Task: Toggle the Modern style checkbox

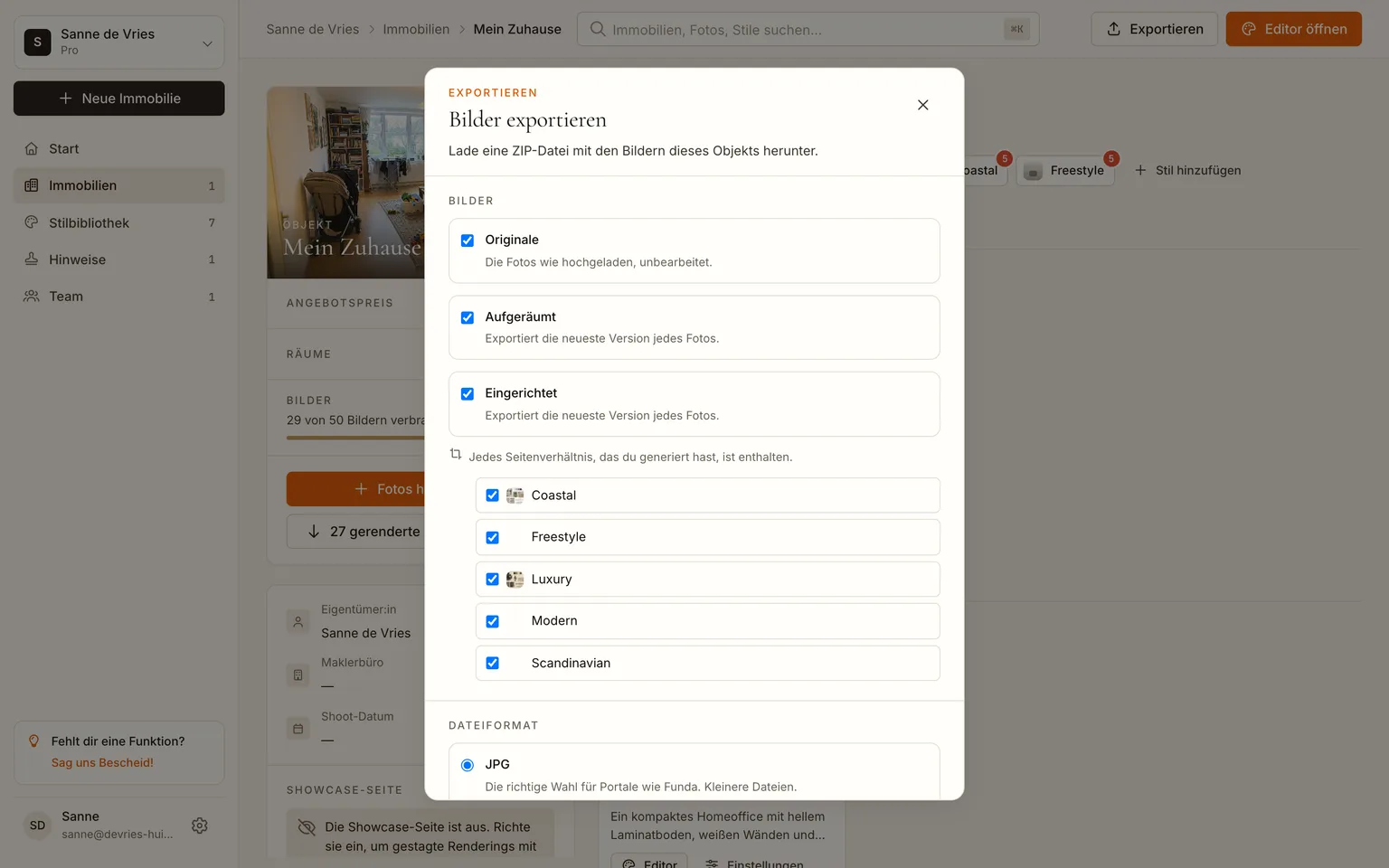Action: (x=492, y=622)
